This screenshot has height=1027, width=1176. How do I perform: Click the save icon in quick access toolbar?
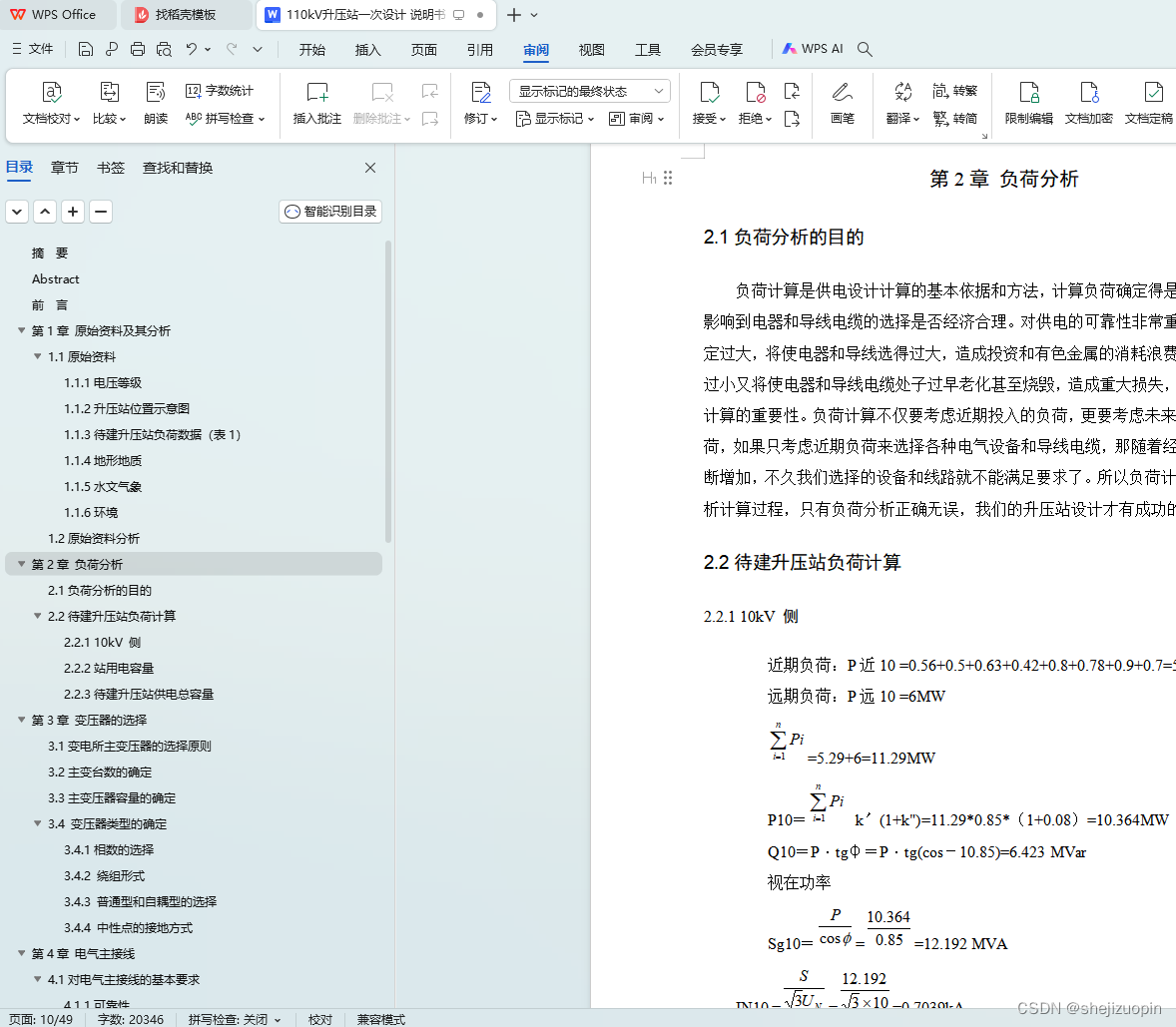click(x=86, y=50)
